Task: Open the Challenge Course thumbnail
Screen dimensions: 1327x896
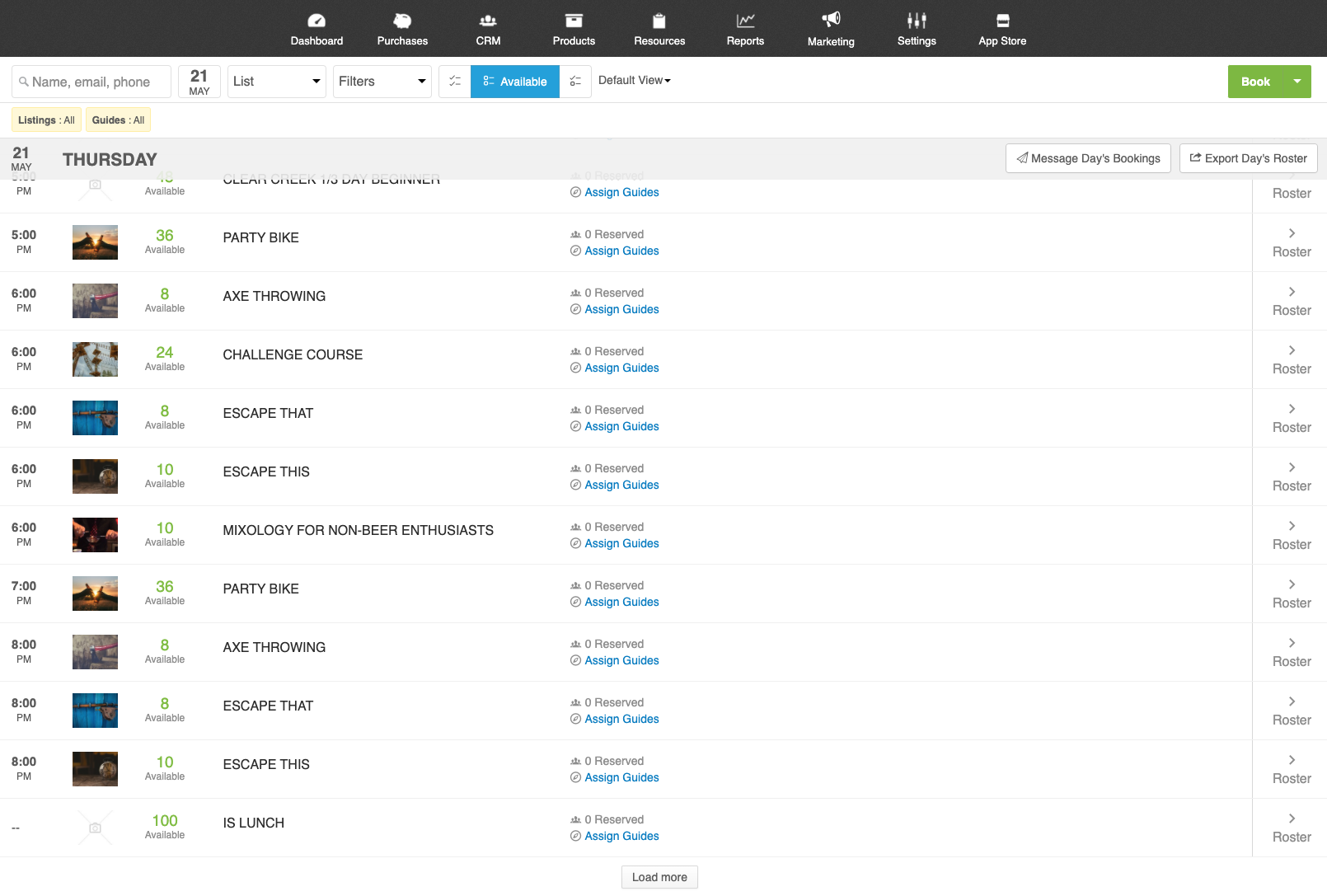Action: 95,359
